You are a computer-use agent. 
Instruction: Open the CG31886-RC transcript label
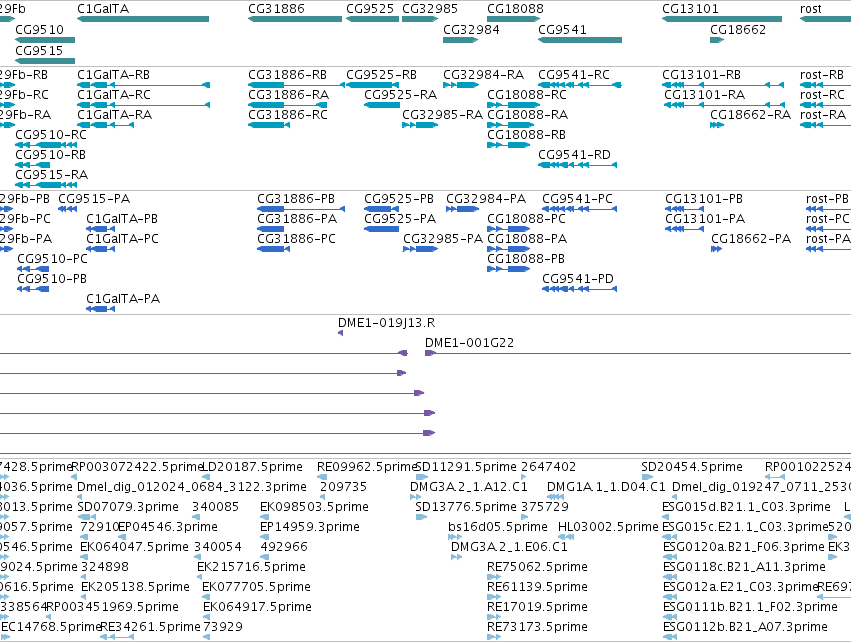(x=288, y=115)
